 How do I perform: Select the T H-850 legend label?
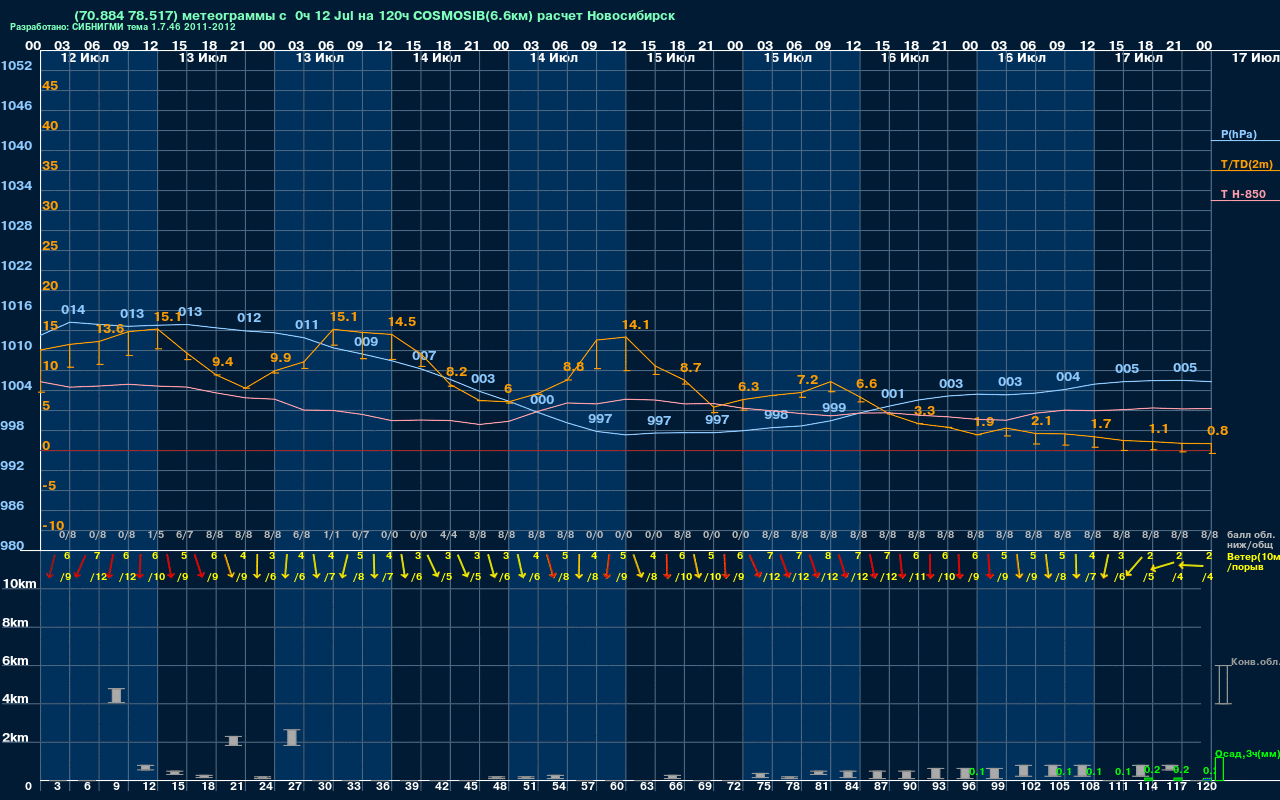(x=1242, y=194)
